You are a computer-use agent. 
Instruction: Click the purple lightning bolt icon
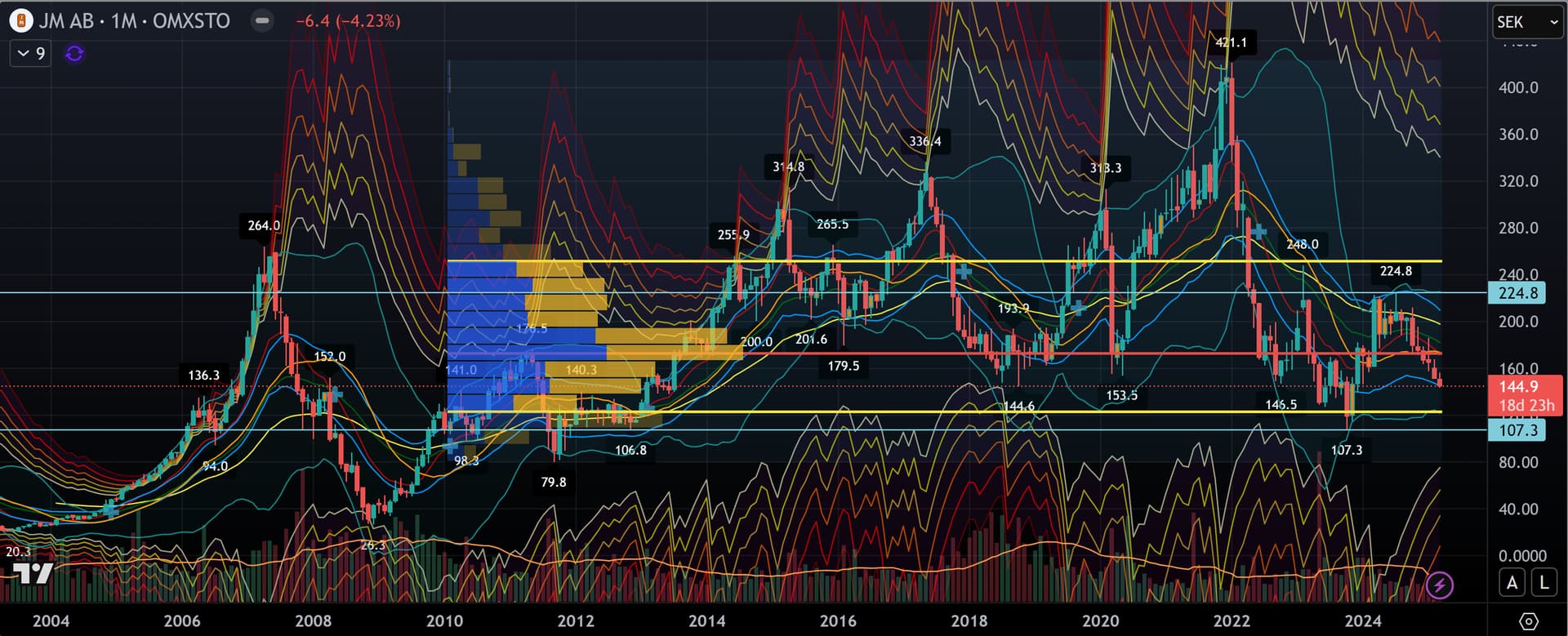click(x=1439, y=585)
